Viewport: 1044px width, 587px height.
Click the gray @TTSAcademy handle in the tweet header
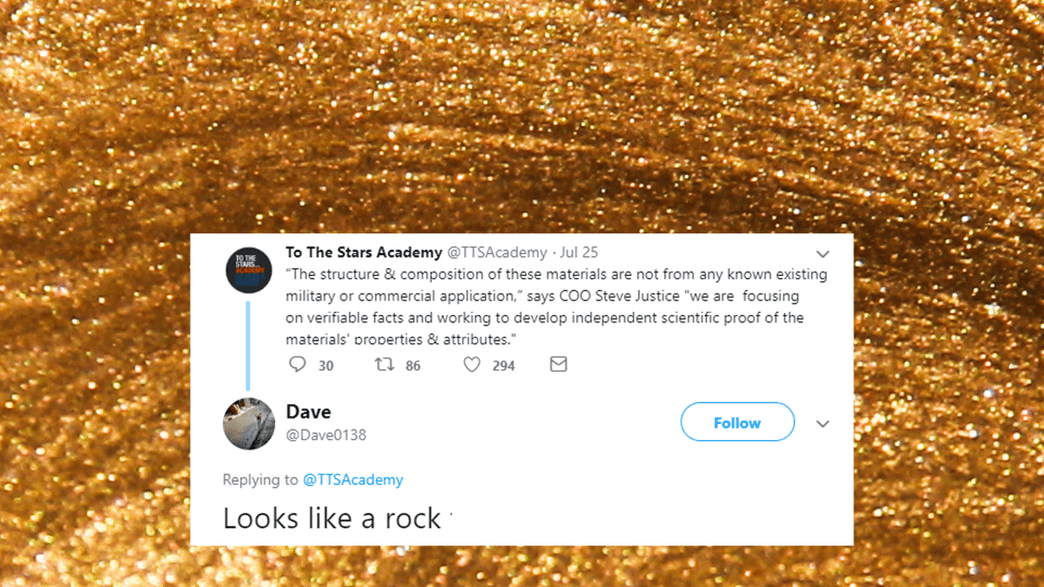(496, 253)
